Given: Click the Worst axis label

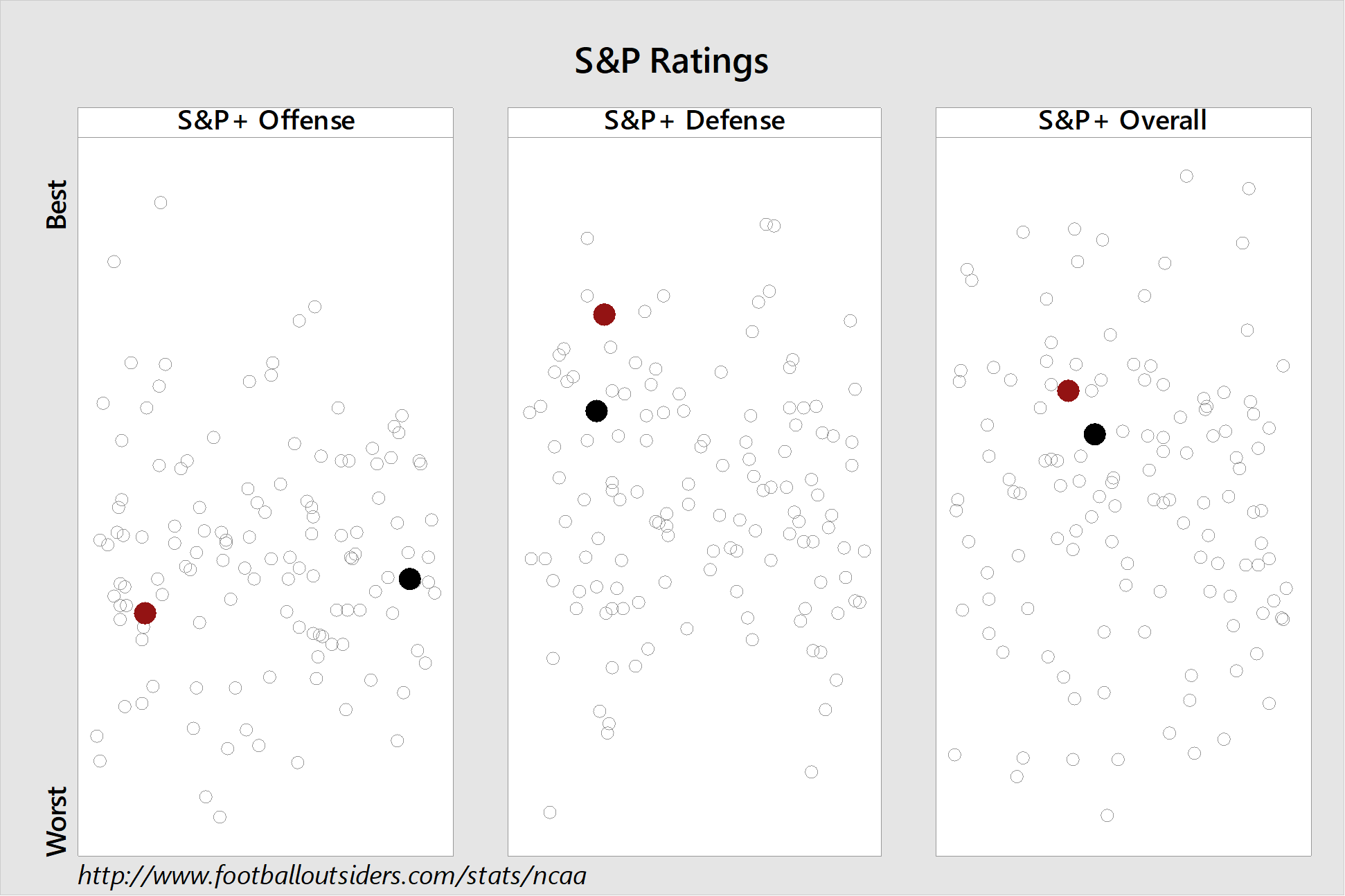Looking at the screenshot, I should (x=57, y=821).
